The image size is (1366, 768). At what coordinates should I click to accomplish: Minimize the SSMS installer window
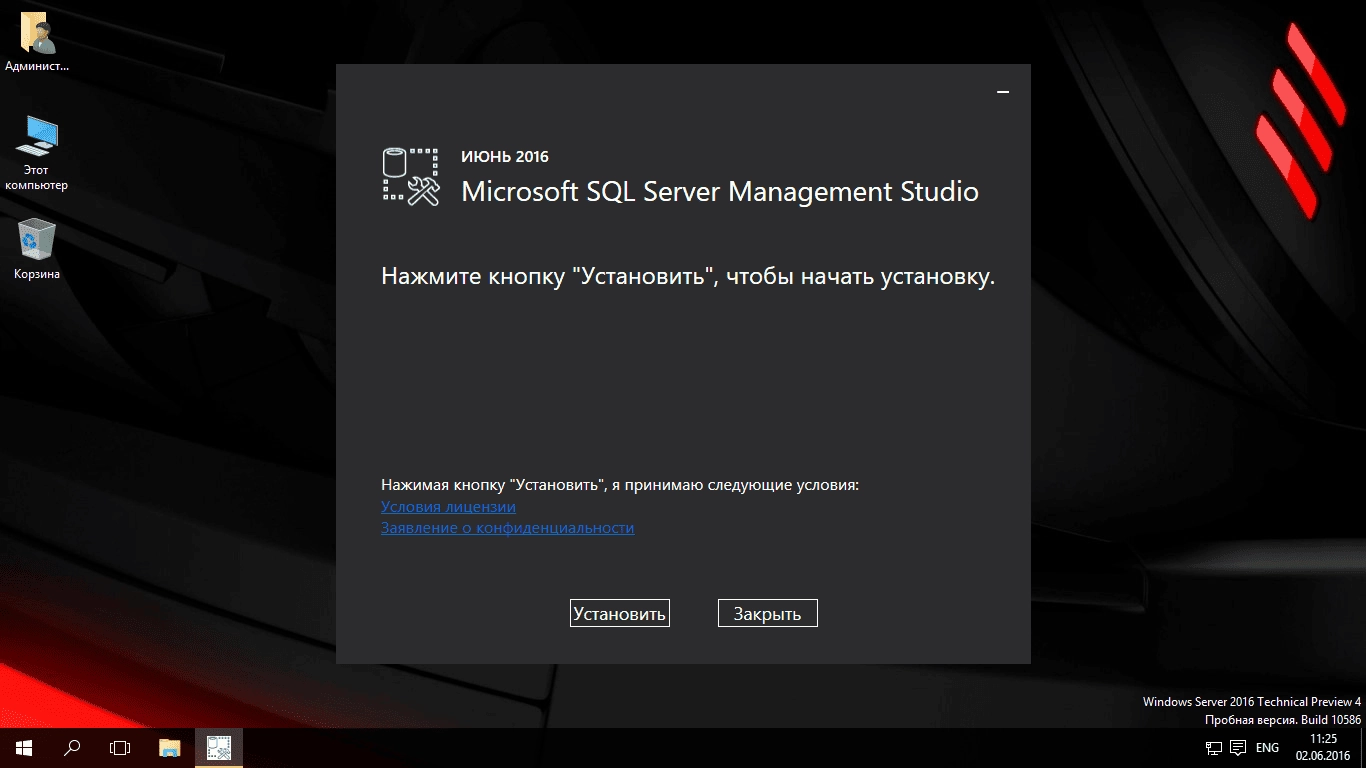1003,92
